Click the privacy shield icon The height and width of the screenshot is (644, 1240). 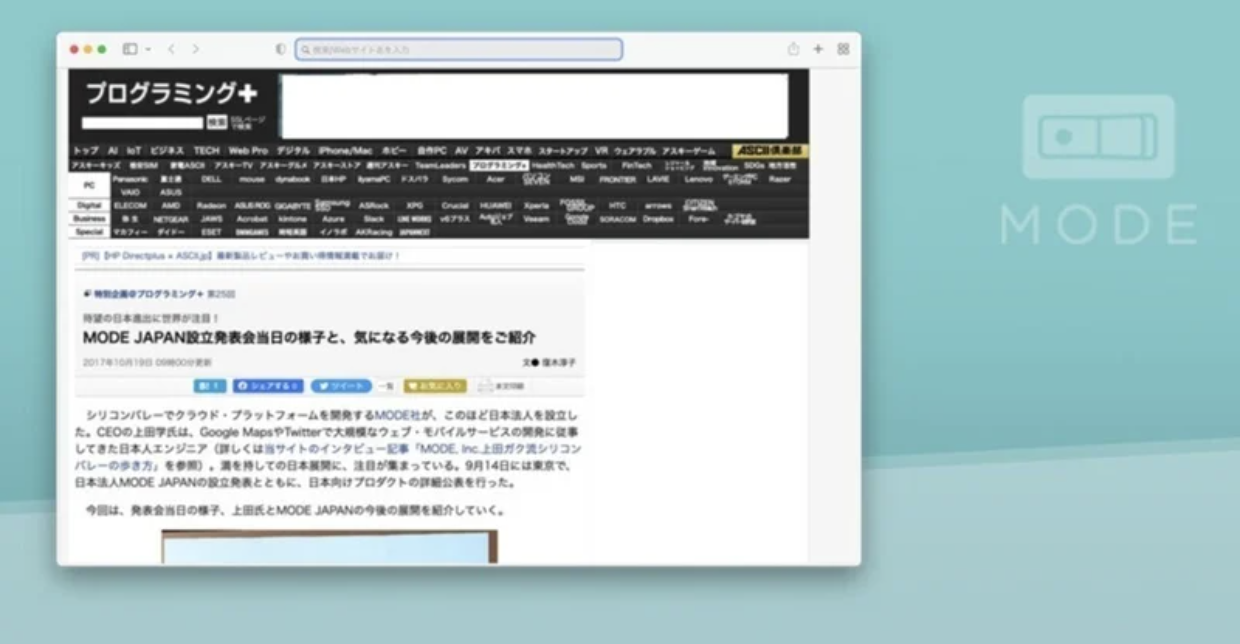pyautogui.click(x=280, y=49)
